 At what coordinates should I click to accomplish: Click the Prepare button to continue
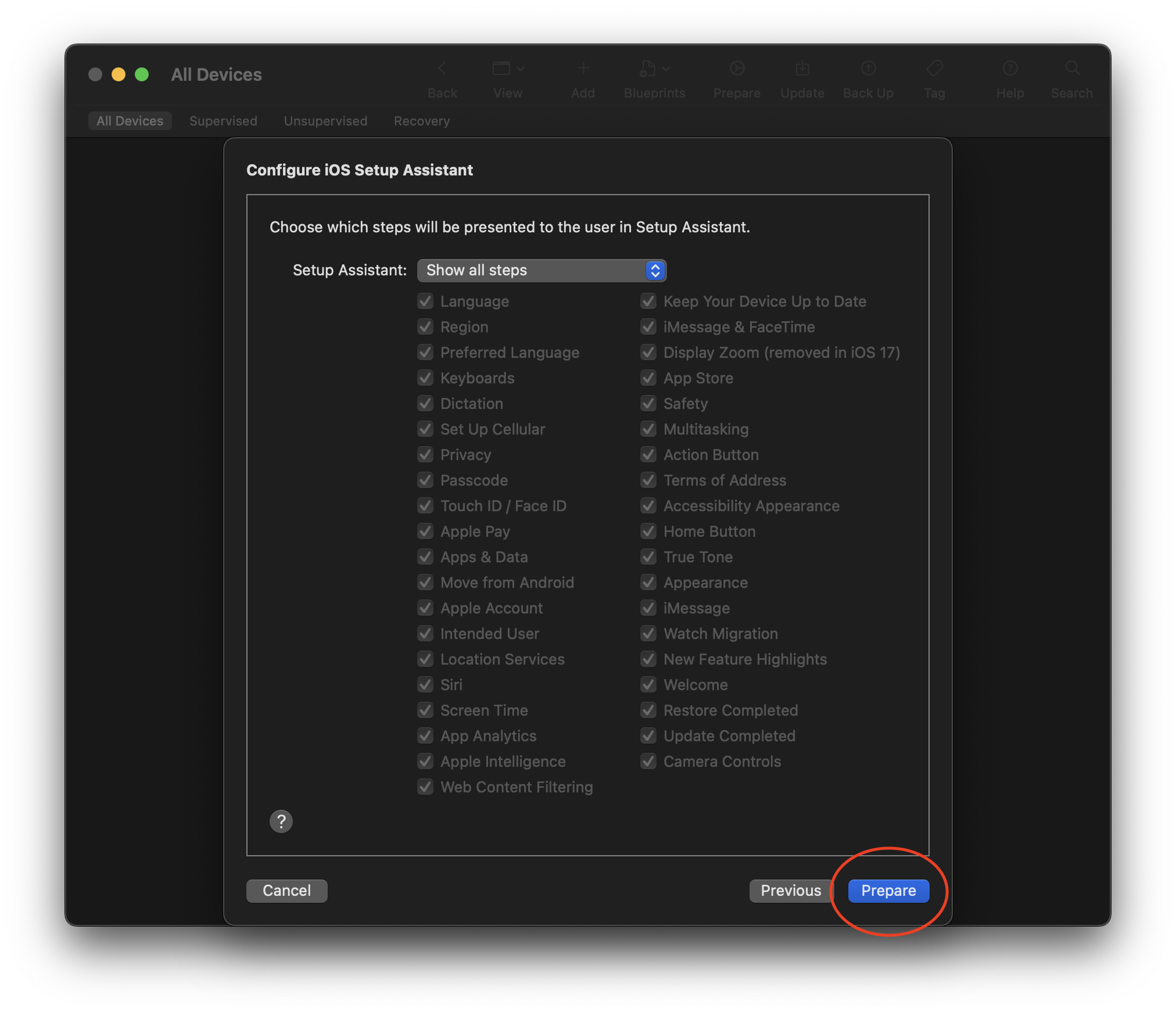[x=888, y=891]
